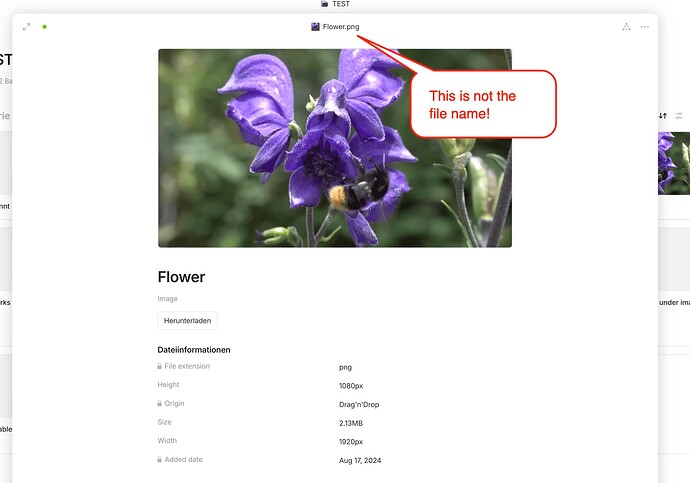Click the Flower.png image icon in header

[x=315, y=27]
